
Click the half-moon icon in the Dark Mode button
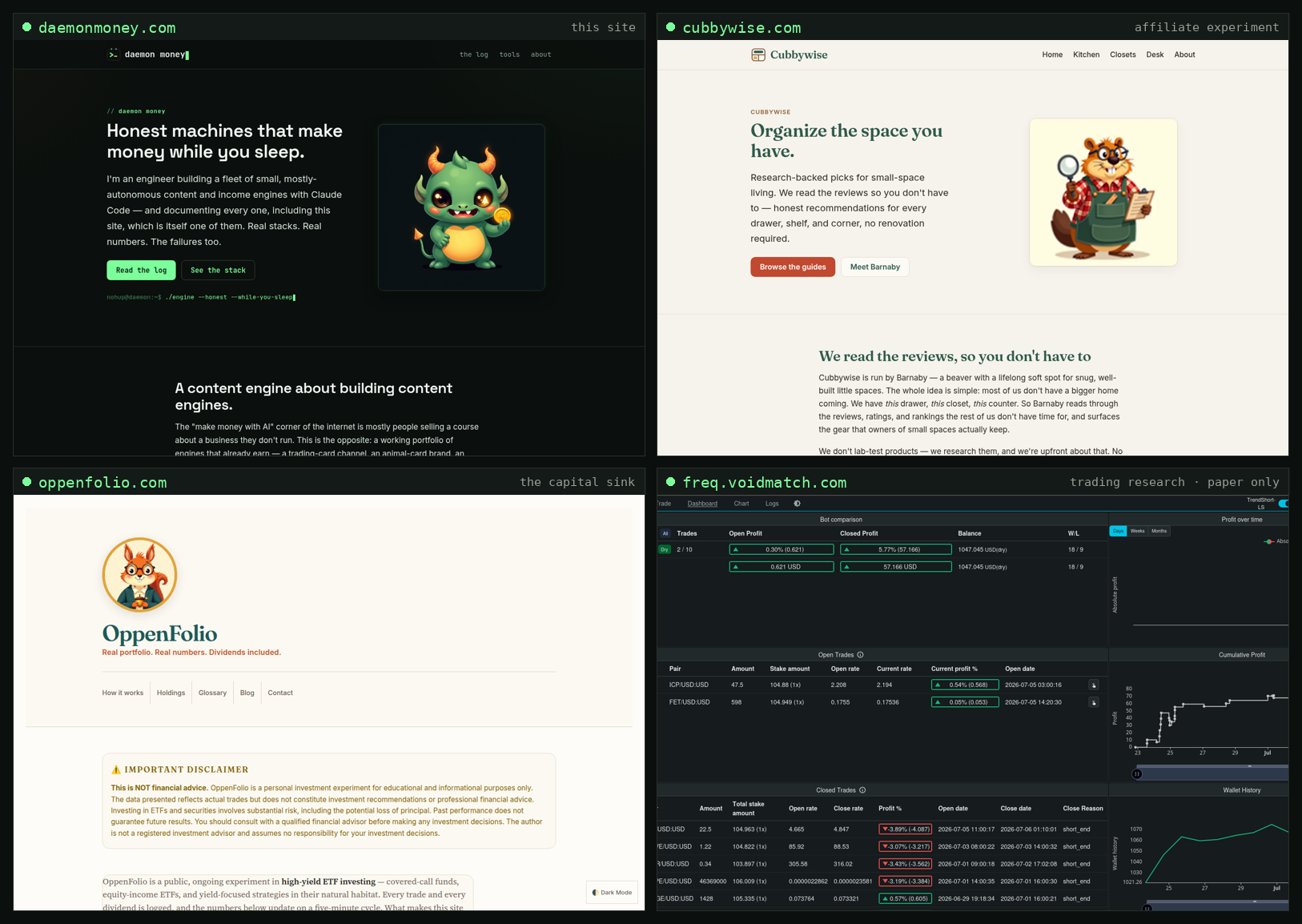point(595,892)
